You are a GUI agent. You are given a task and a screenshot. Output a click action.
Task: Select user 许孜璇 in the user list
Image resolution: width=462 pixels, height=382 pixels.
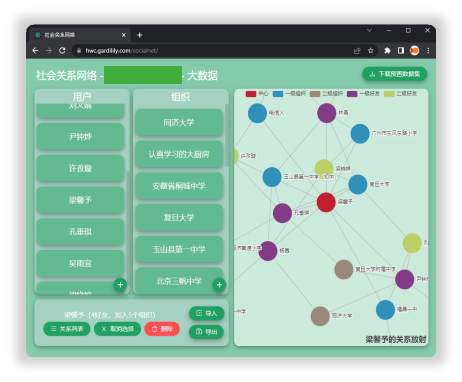coord(80,168)
